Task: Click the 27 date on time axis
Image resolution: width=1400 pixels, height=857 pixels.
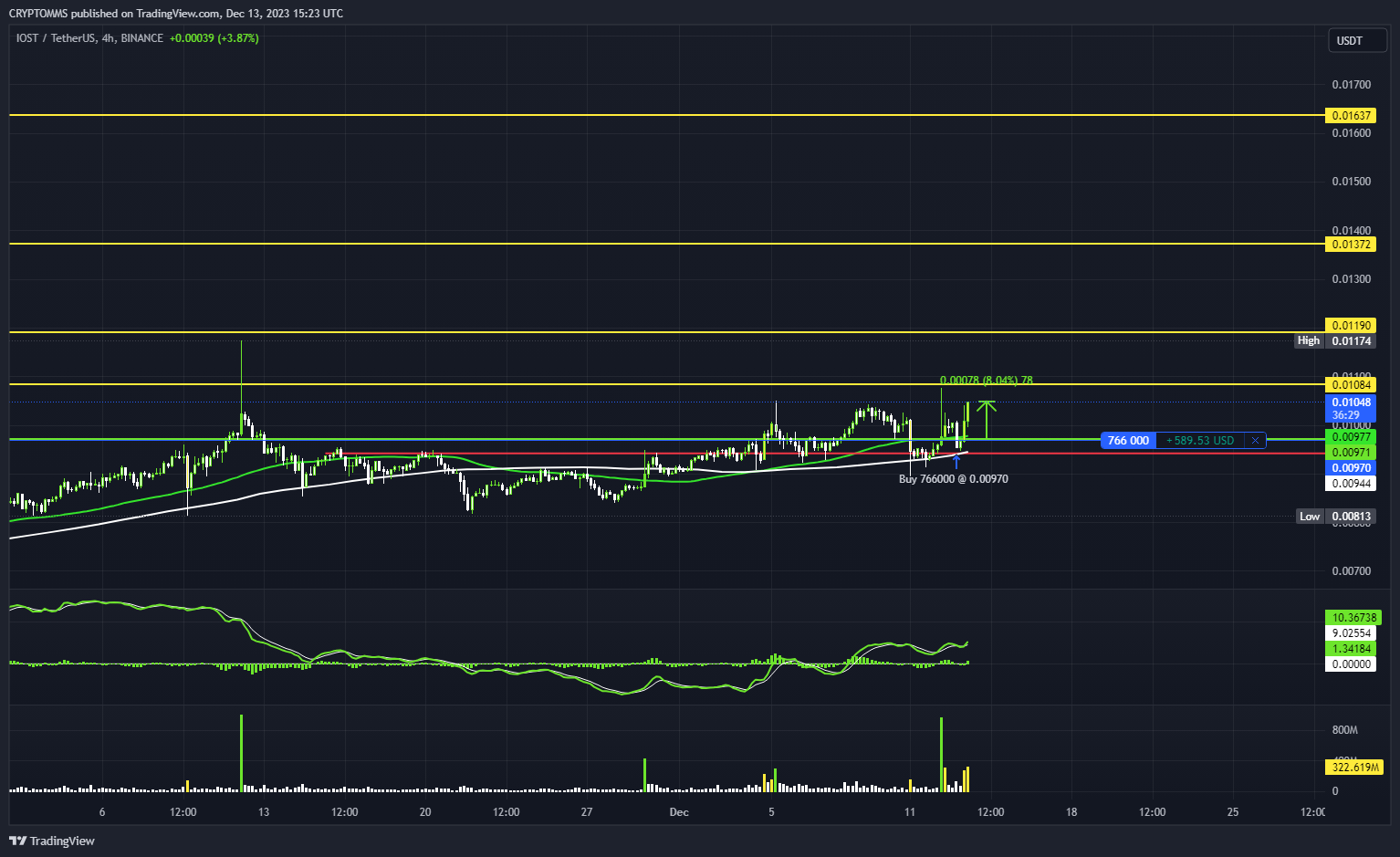Action: (587, 812)
